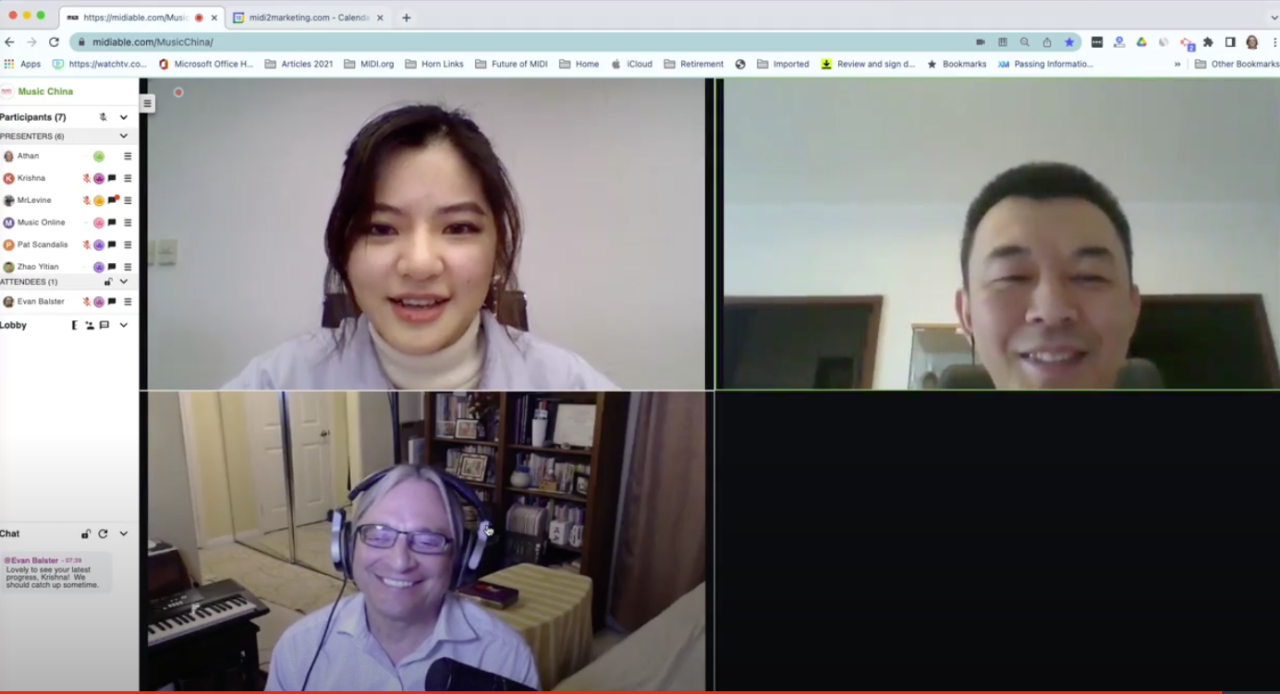
Task: Click the Google Drive extension icon
Action: click(1141, 42)
